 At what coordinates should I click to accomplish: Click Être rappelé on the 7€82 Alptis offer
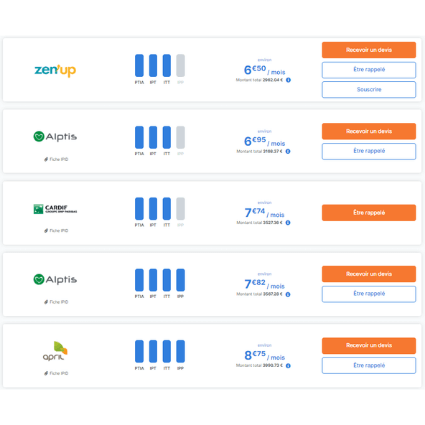[x=369, y=294]
